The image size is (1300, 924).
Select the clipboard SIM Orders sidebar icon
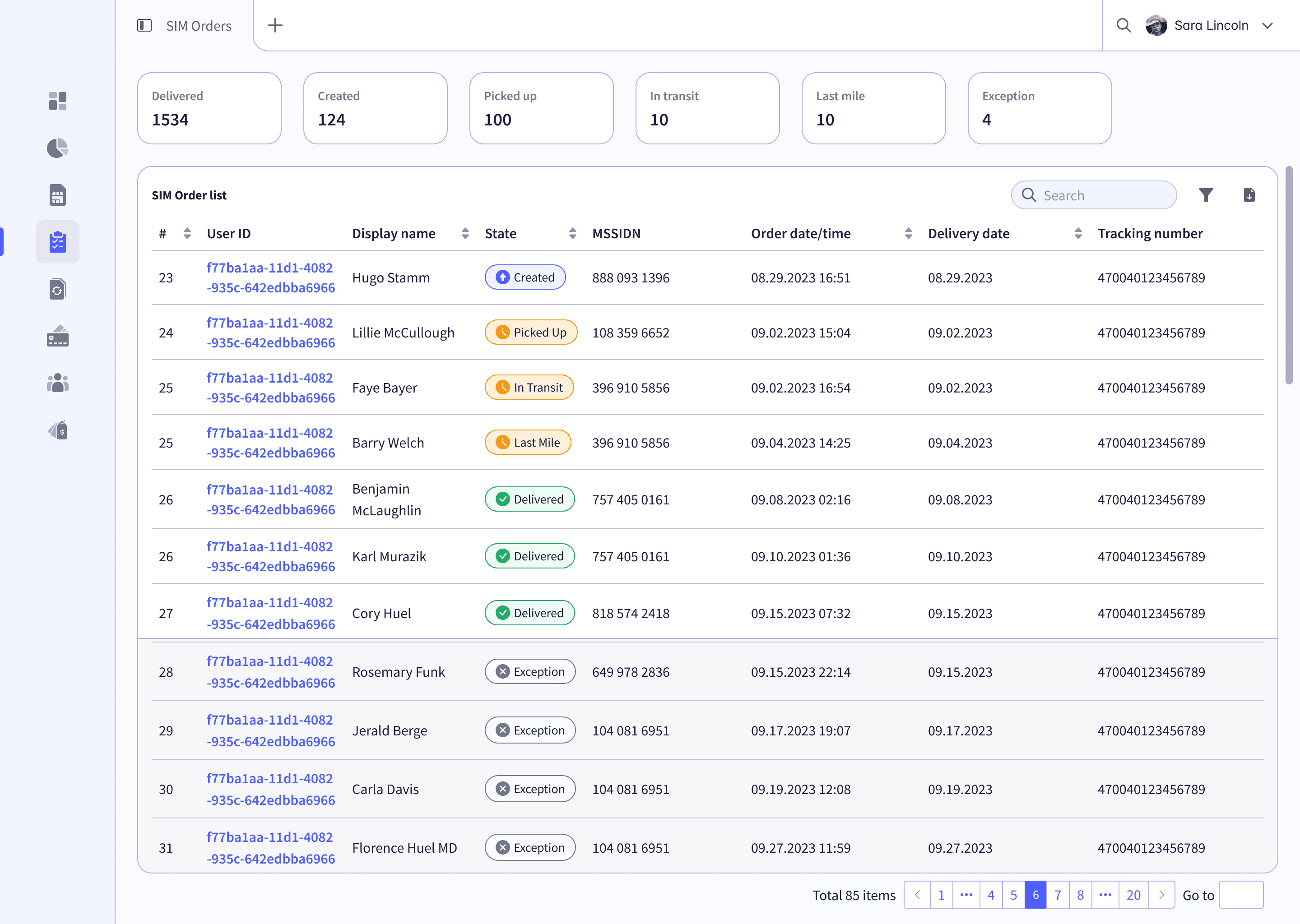tap(57, 242)
